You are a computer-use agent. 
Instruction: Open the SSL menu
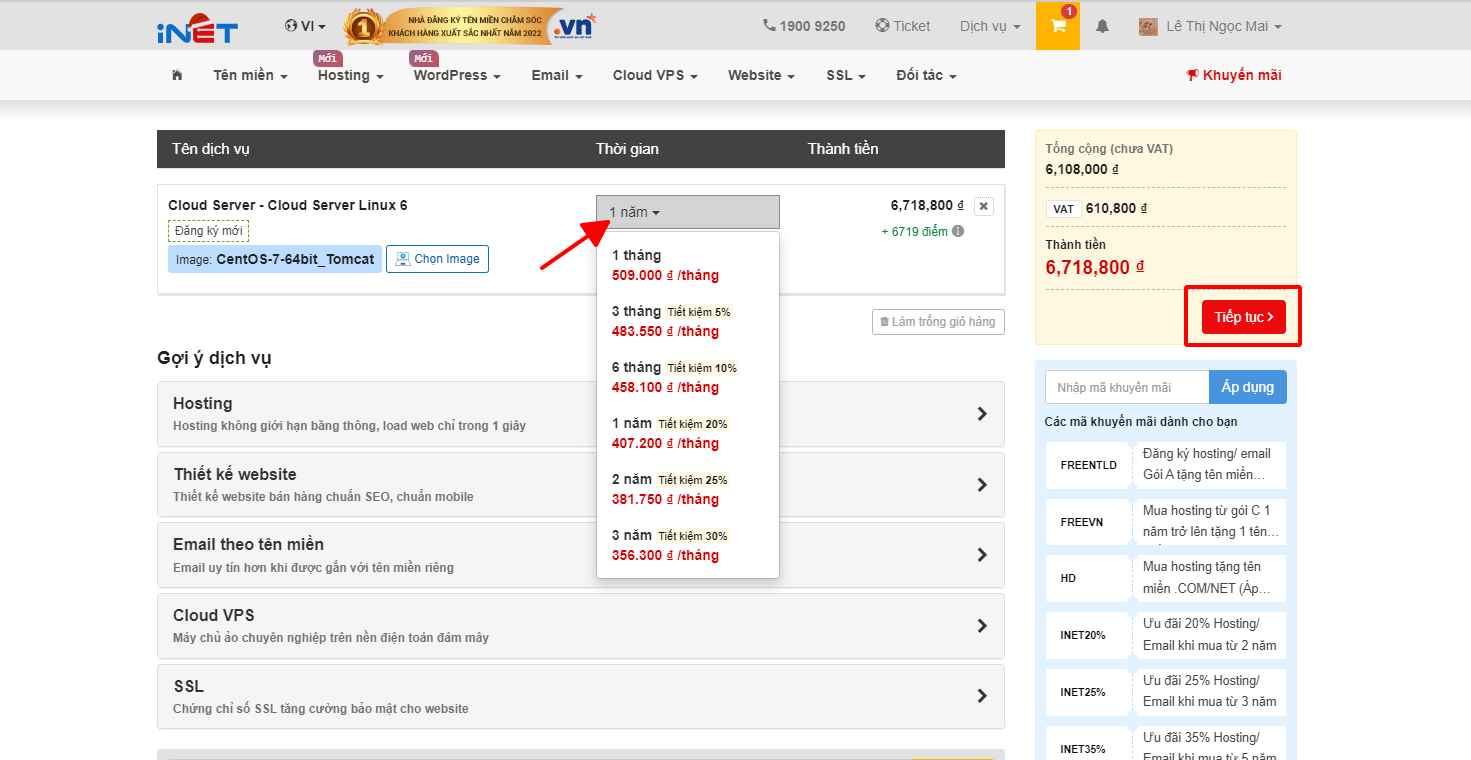846,75
